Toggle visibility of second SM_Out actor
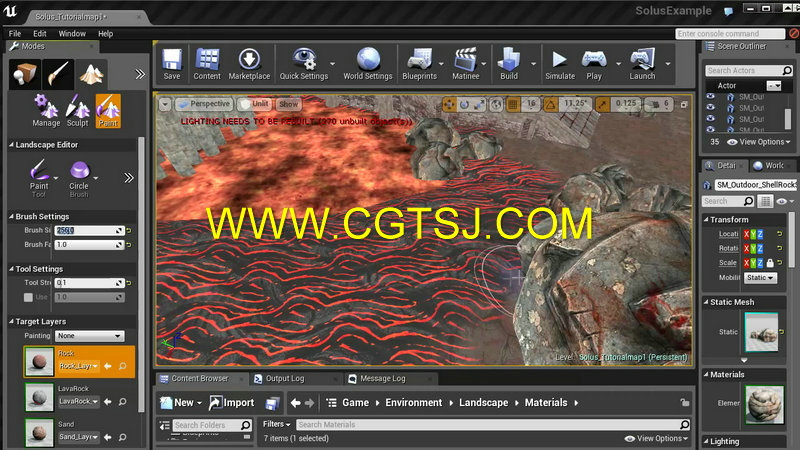The height and width of the screenshot is (450, 800). (x=710, y=108)
